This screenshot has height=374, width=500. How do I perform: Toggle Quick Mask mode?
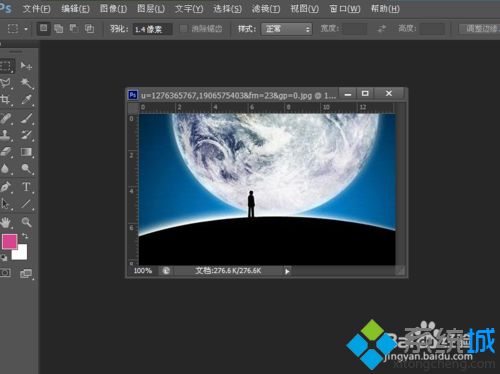click(5, 273)
